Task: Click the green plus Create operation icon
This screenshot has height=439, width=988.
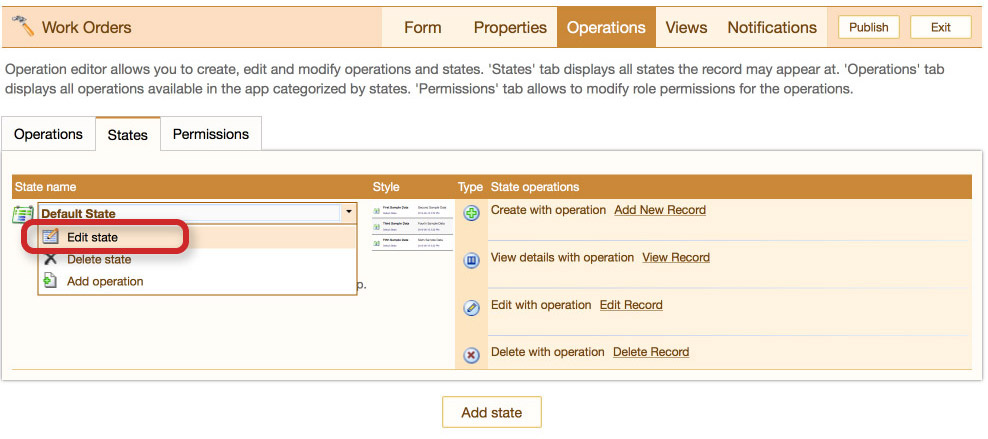Action: pos(472,213)
